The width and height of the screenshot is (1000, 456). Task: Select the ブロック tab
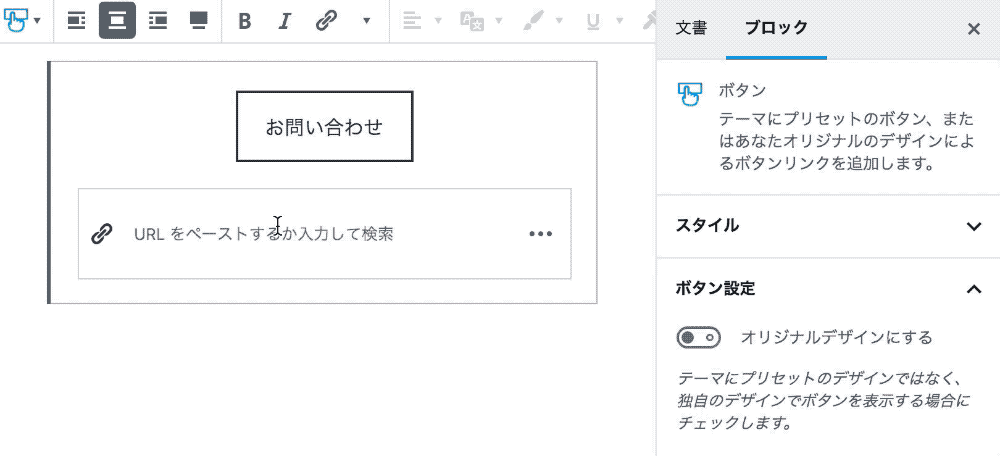(x=776, y=29)
